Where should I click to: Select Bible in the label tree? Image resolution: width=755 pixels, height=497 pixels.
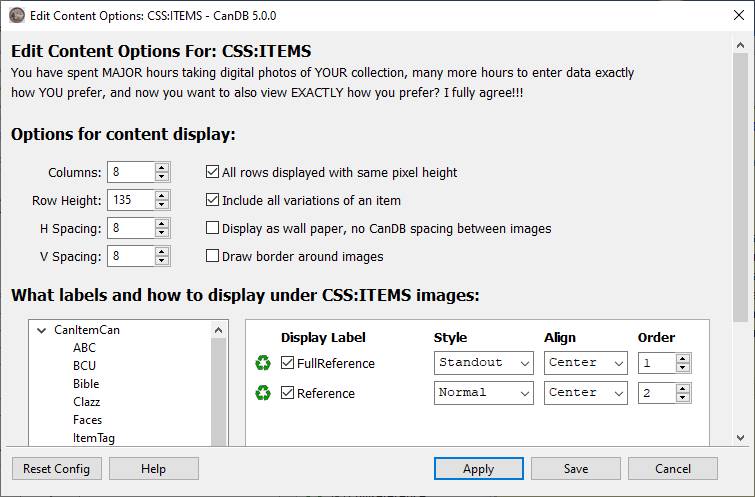(x=86, y=384)
